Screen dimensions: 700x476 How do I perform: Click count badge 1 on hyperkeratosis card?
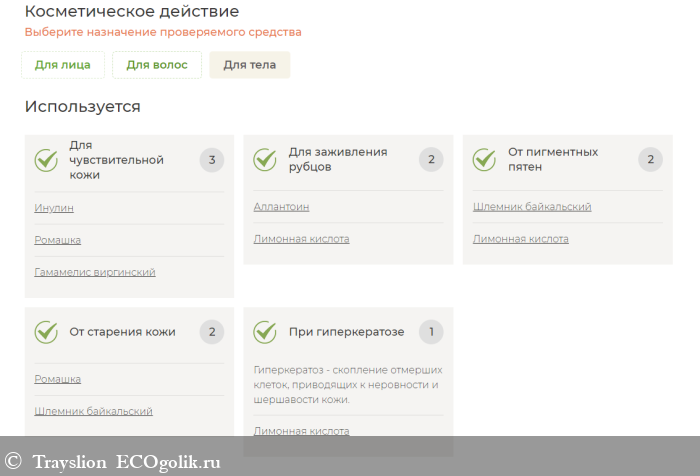[430, 332]
